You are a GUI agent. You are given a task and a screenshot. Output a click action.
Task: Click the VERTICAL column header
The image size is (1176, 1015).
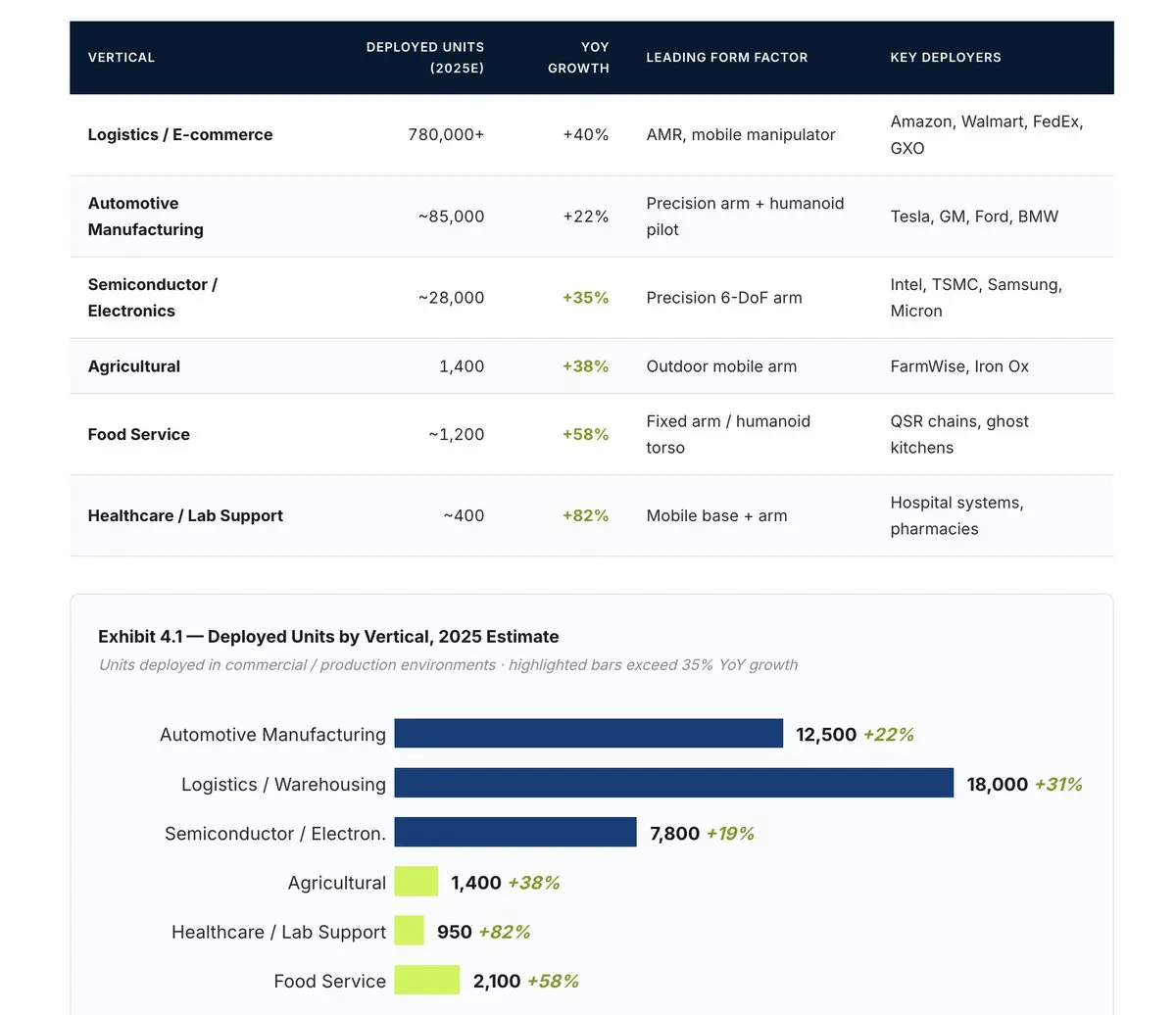pos(122,57)
